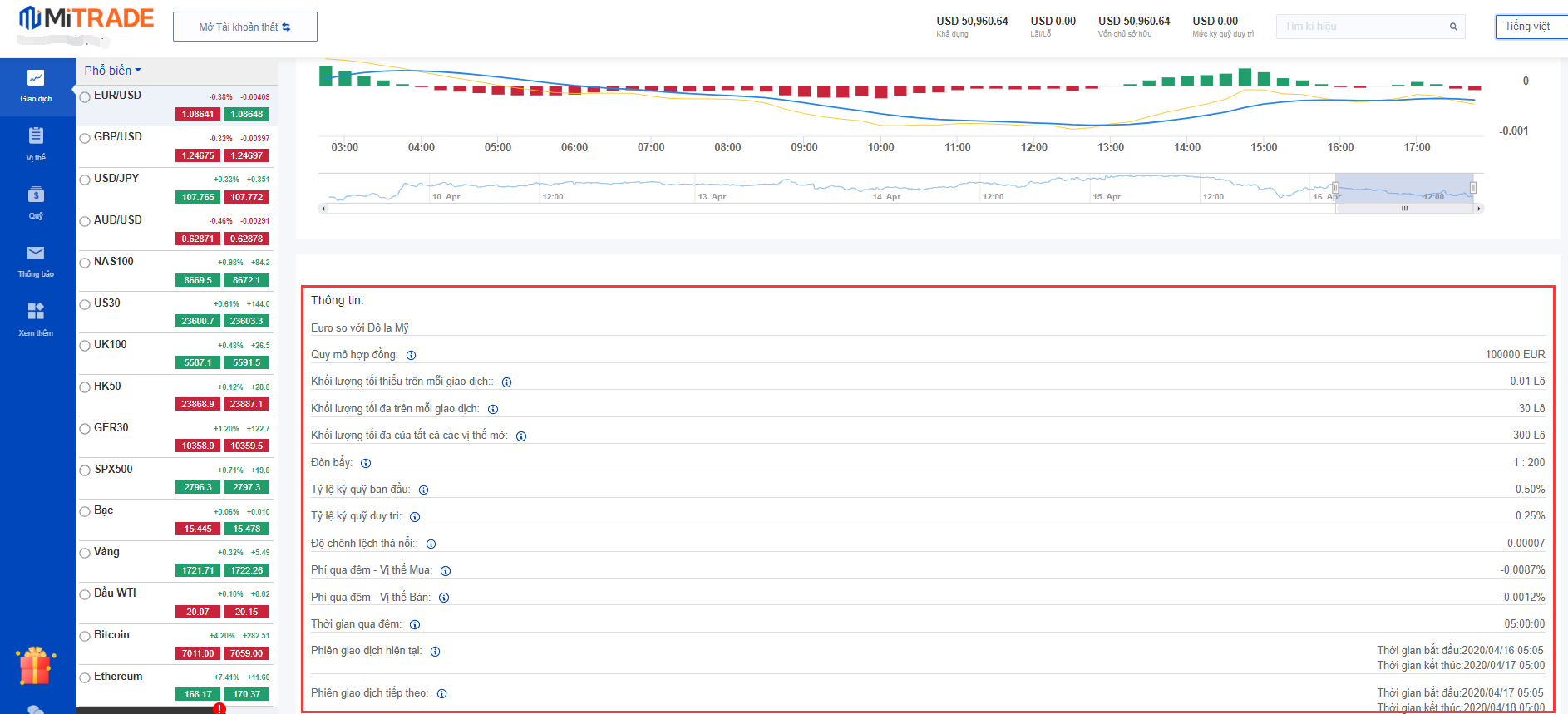Click info icon beside Phiên giao dịch hiện tại
The width and height of the screenshot is (1568, 714).
point(435,652)
